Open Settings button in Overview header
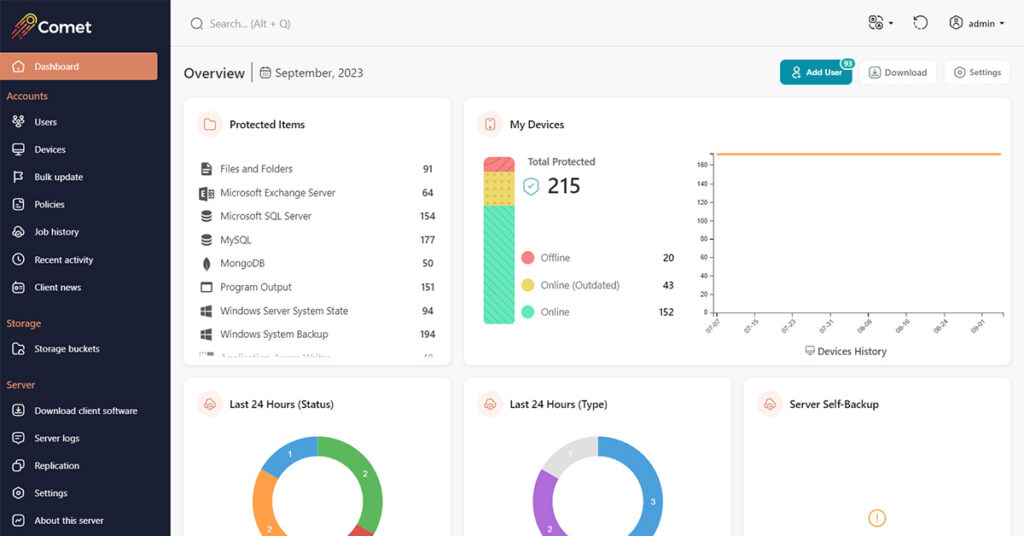Image resolution: width=1024 pixels, height=536 pixels. (977, 72)
